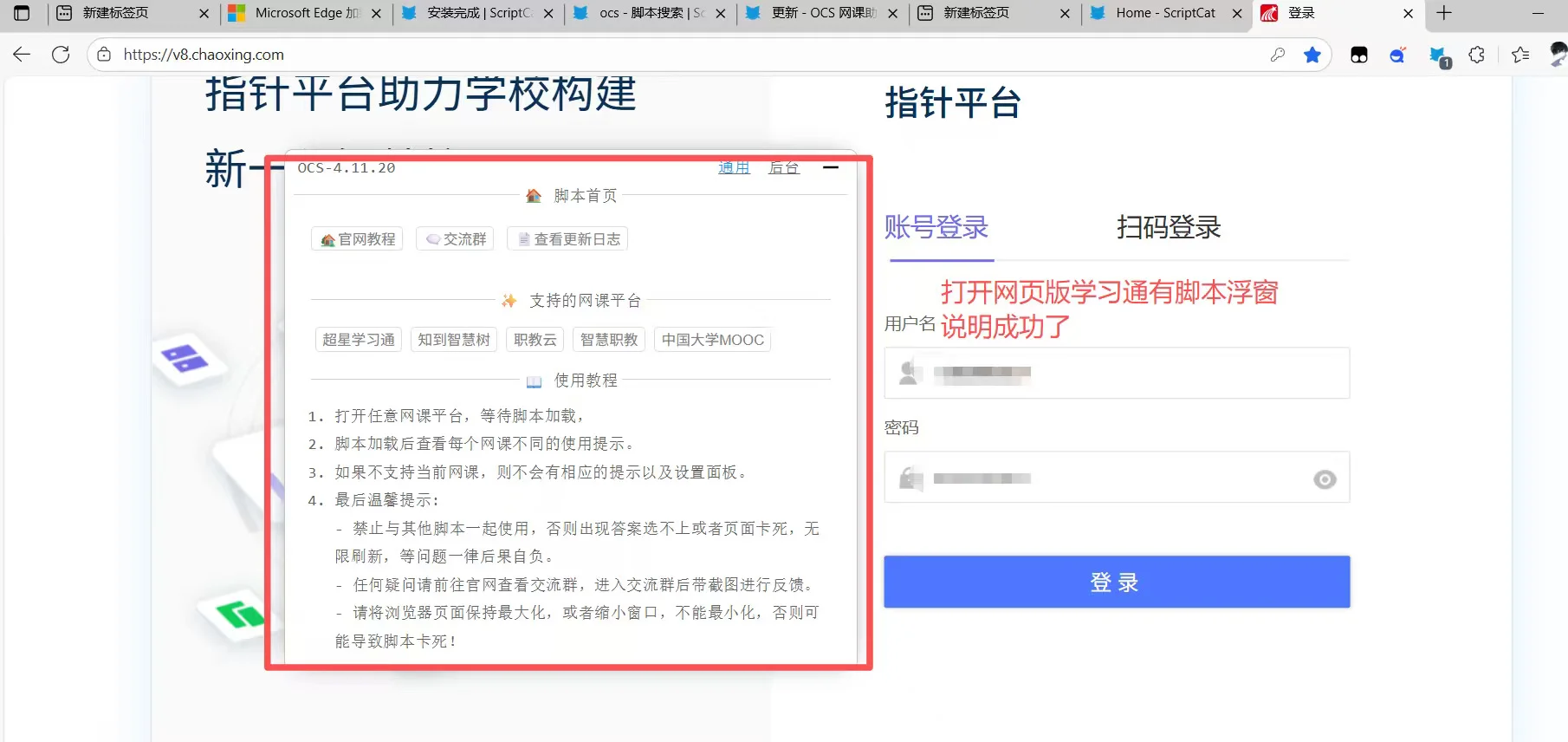The height and width of the screenshot is (742, 1568).
Task: Open the Tampermonkey extension icon
Action: click(1359, 55)
